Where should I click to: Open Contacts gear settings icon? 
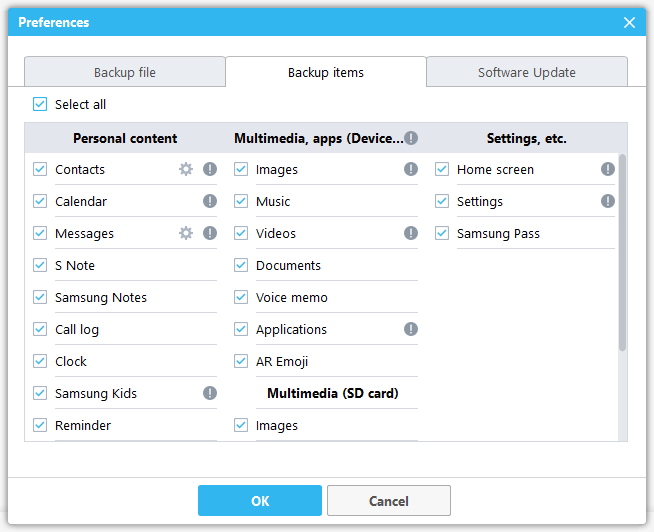(x=185, y=170)
